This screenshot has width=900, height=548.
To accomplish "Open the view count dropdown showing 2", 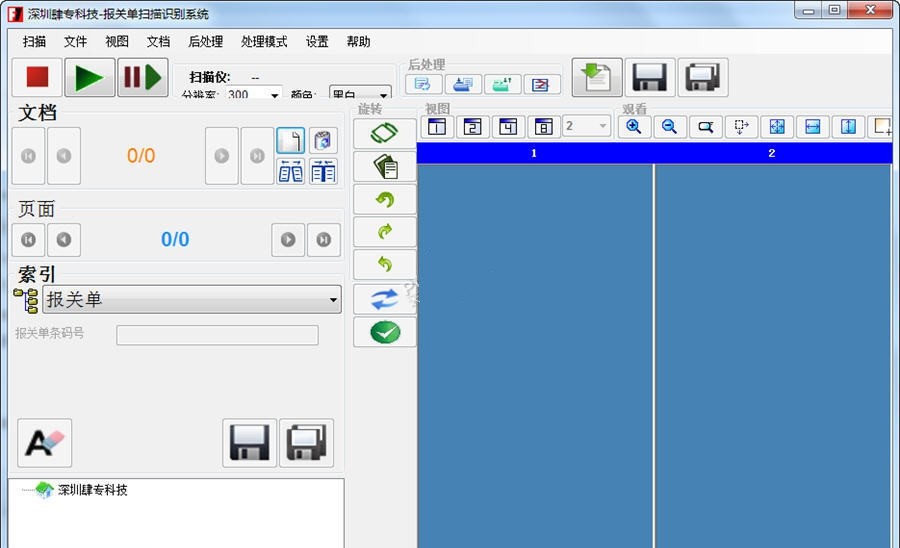I will [x=586, y=126].
